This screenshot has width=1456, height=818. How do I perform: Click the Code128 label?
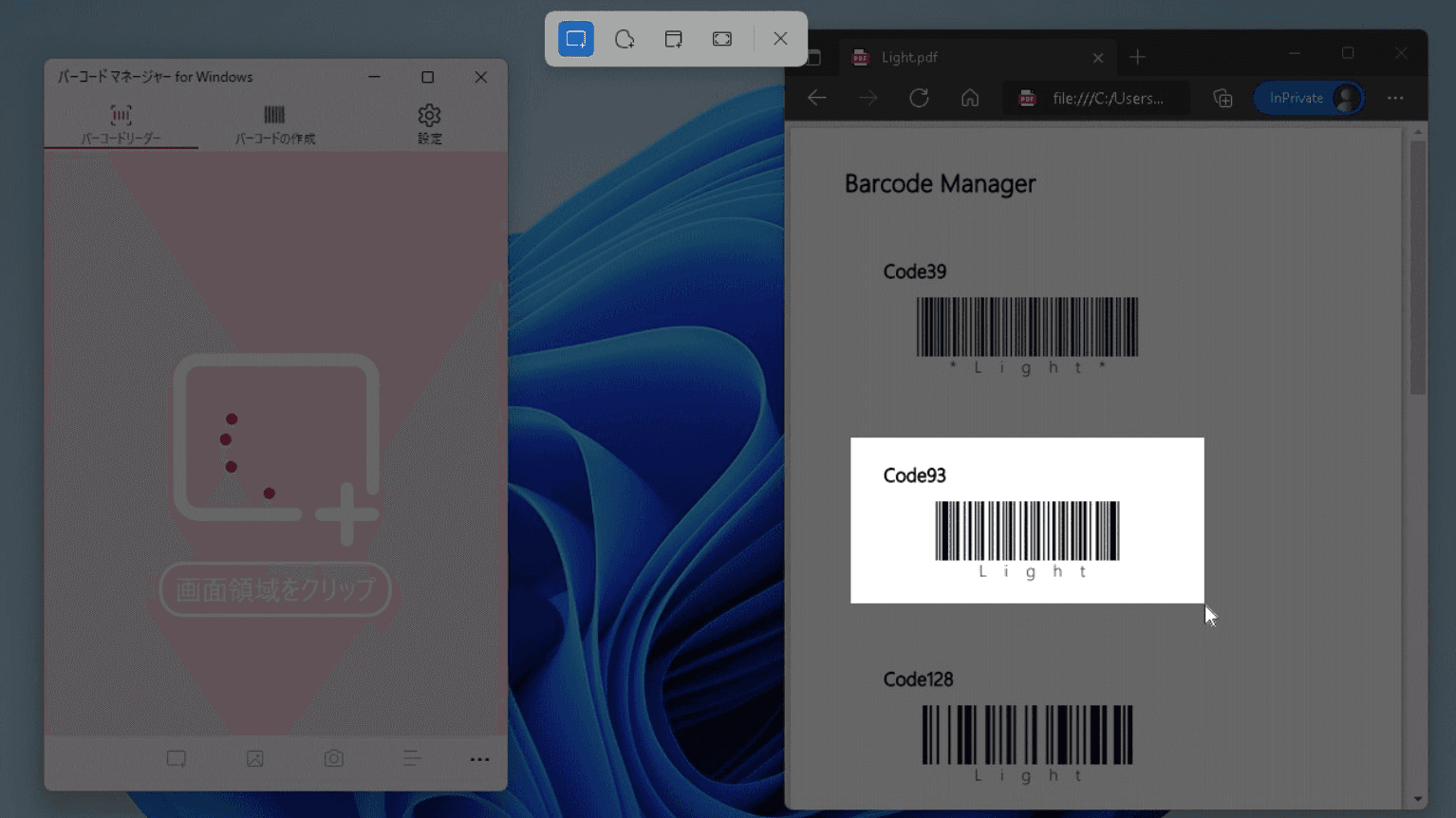coord(918,679)
